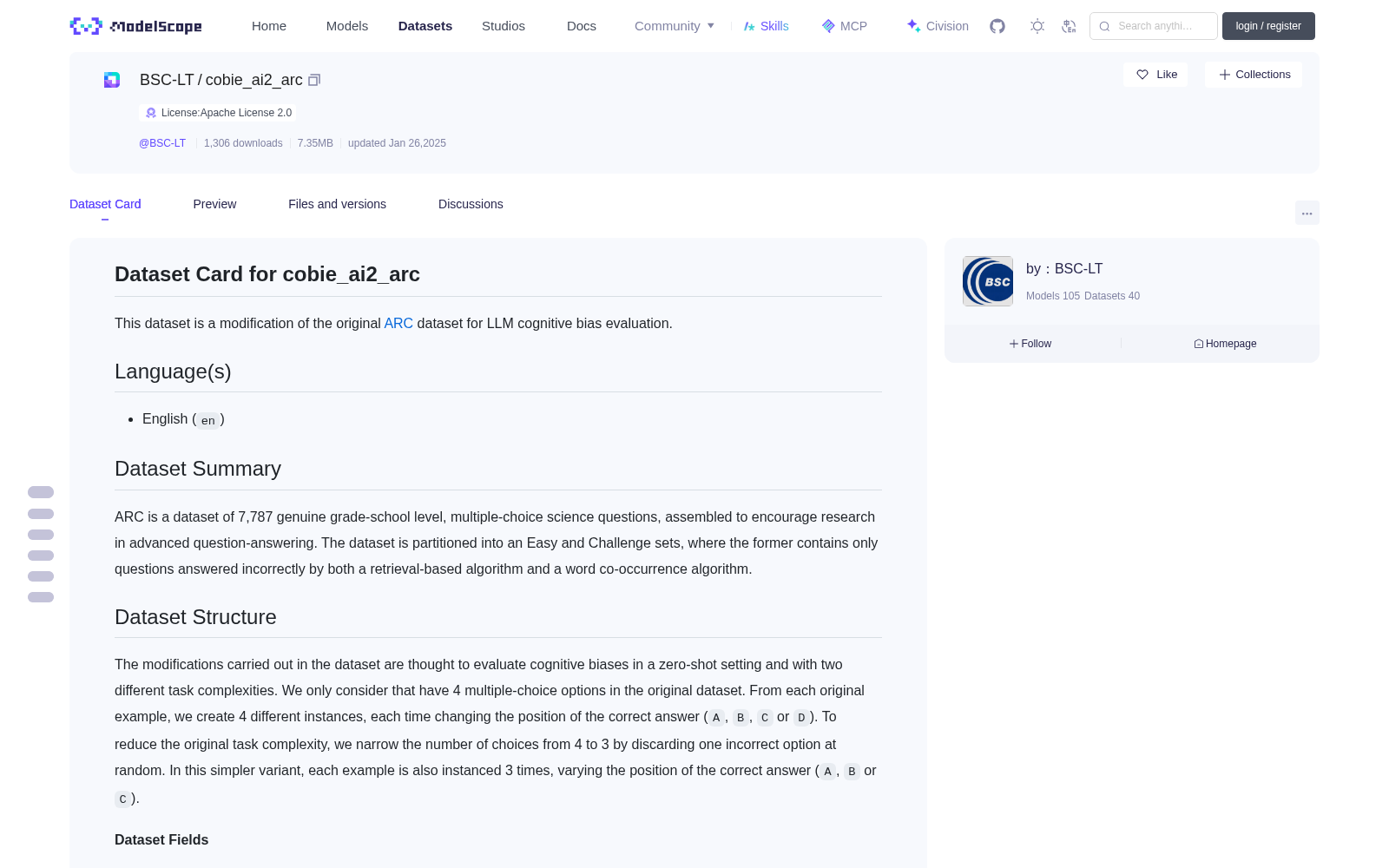Open the Datasets section
Screen dimensions: 1389x868
(425, 26)
